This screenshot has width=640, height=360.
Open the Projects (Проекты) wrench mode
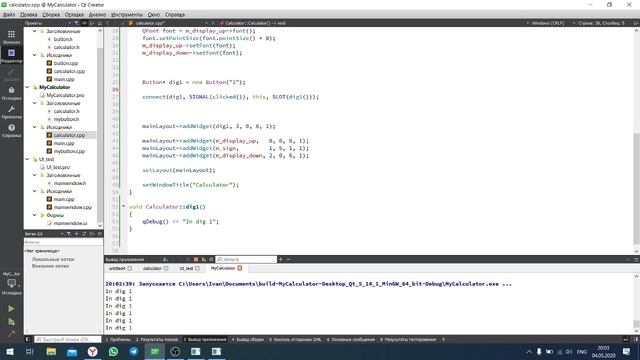pyautogui.click(x=11, y=112)
